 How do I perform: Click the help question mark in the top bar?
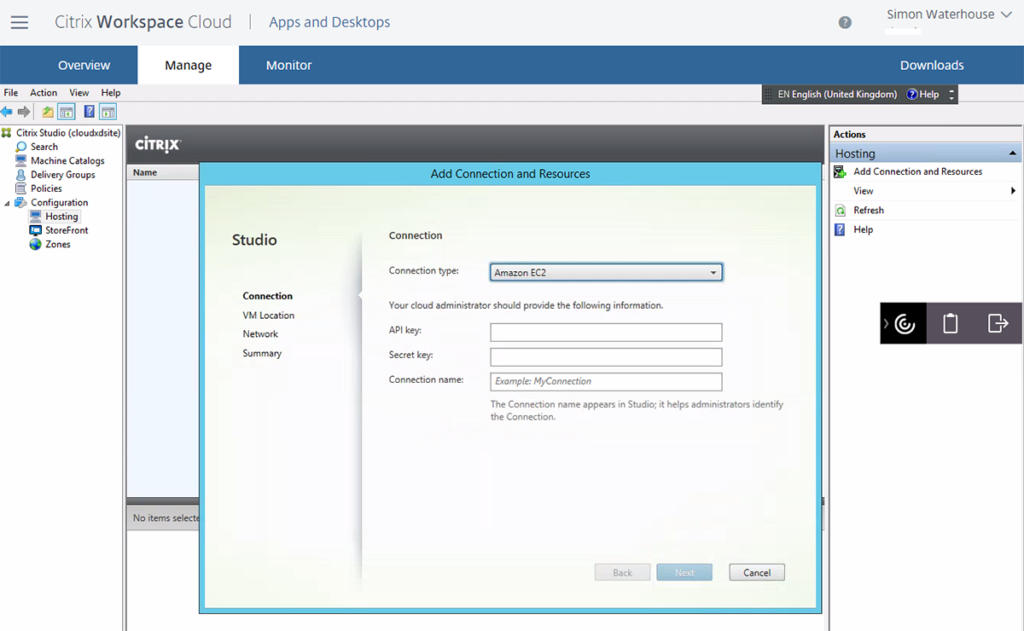[844, 22]
